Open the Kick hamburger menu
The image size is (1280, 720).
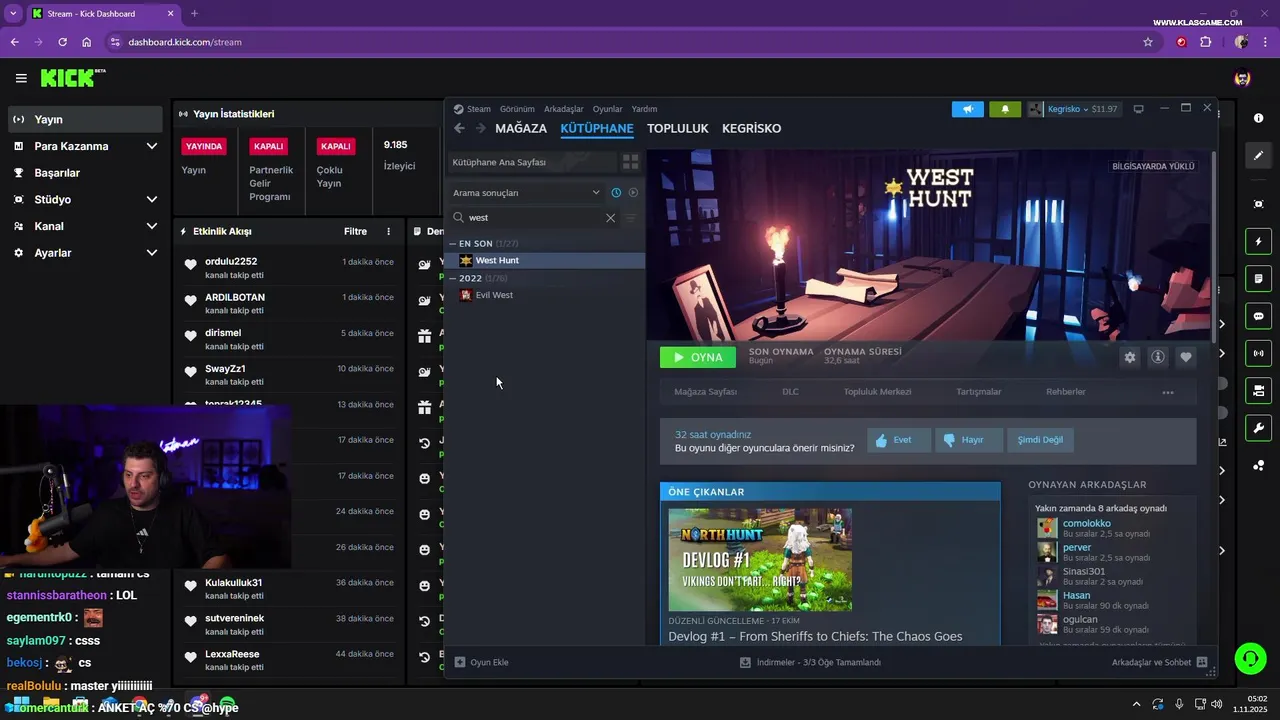[x=21, y=78]
